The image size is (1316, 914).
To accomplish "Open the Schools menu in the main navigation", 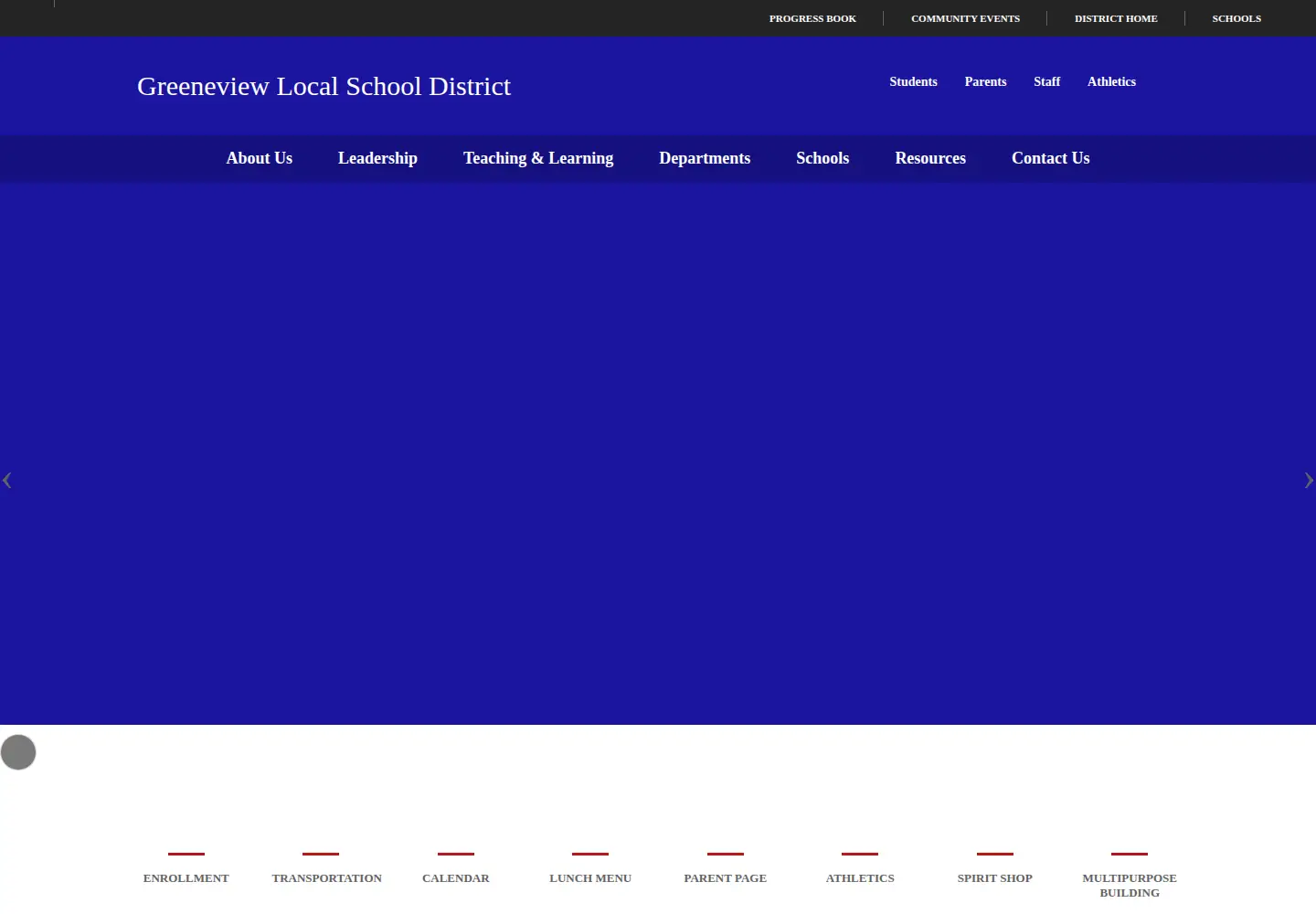I will 822,158.
